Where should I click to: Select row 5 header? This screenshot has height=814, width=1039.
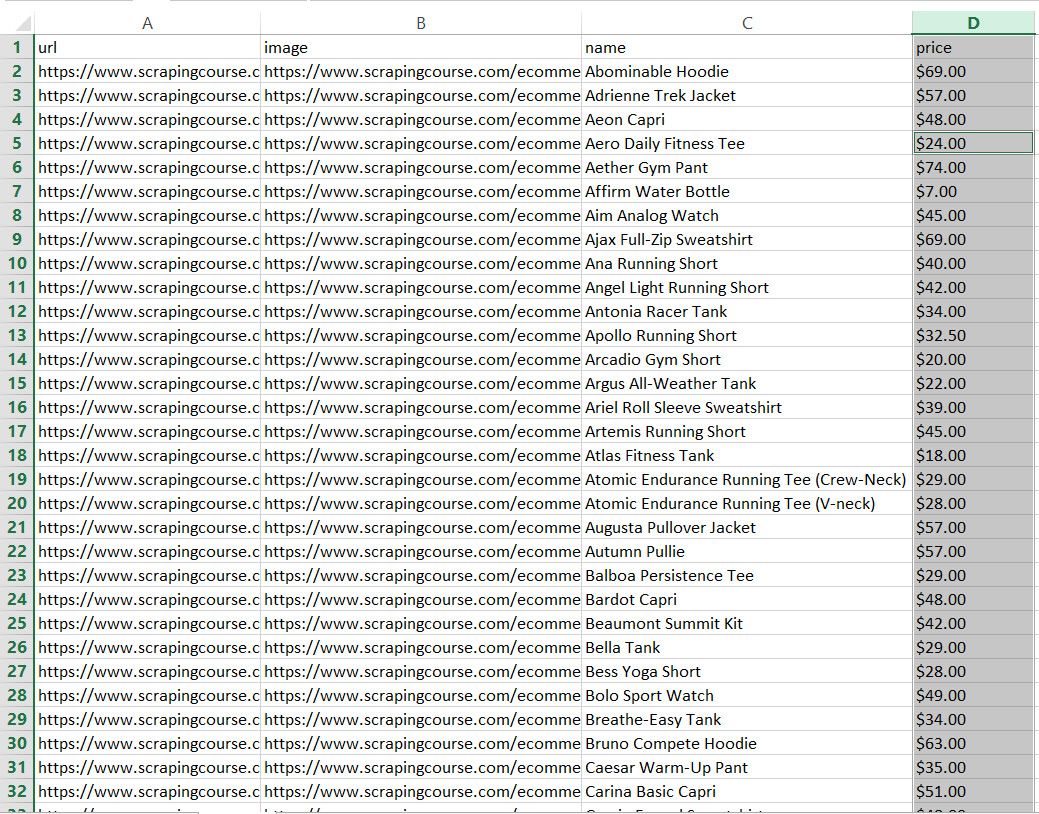tap(17, 143)
